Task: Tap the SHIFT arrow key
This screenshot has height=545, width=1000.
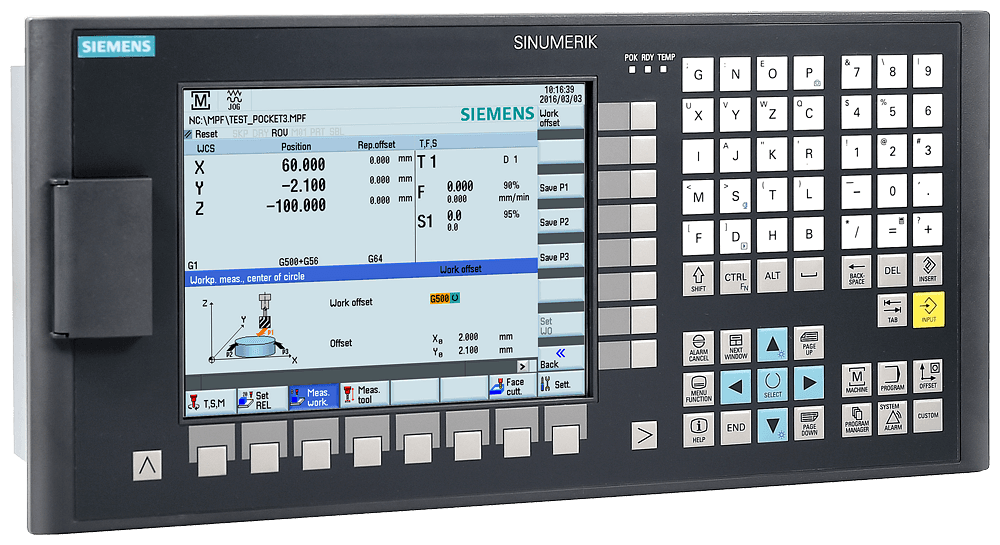Action: (x=698, y=279)
